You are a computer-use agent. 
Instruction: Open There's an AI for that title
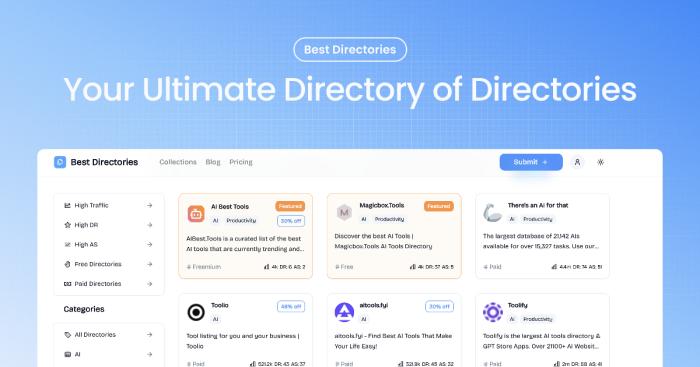pyautogui.click(x=538, y=205)
